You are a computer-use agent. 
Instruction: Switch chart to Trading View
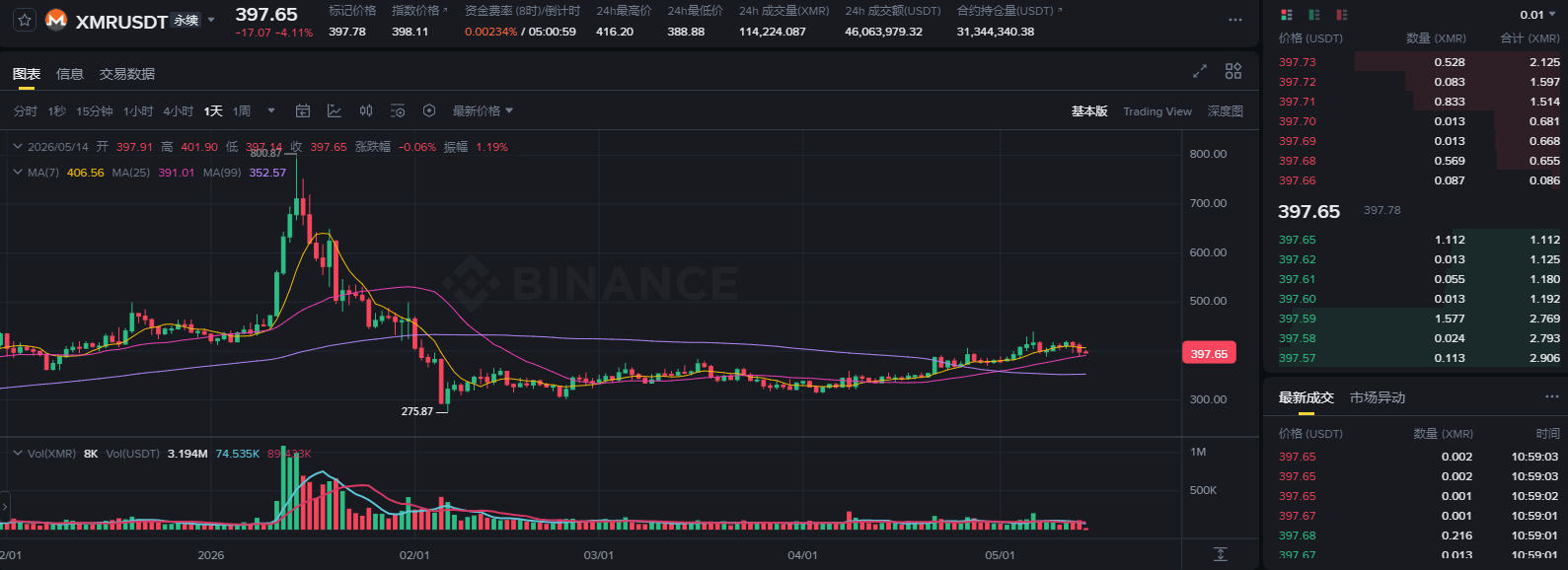[x=1157, y=111]
